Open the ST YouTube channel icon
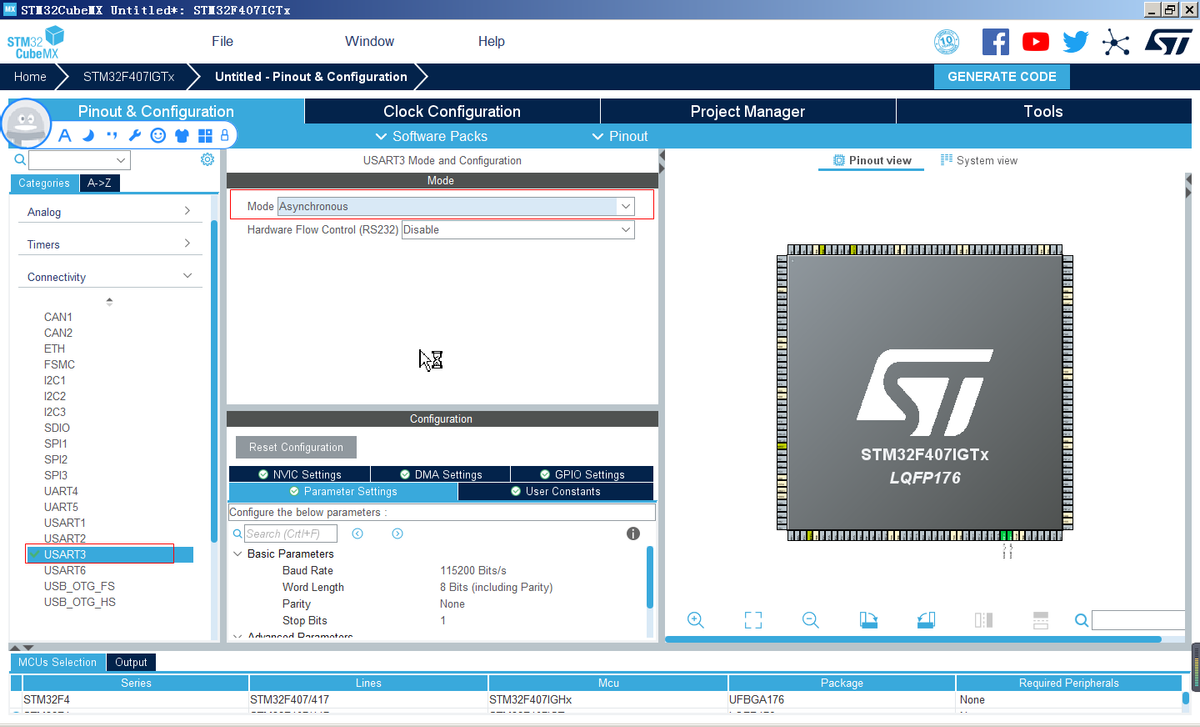The height and width of the screenshot is (727, 1200). pyautogui.click(x=1035, y=42)
